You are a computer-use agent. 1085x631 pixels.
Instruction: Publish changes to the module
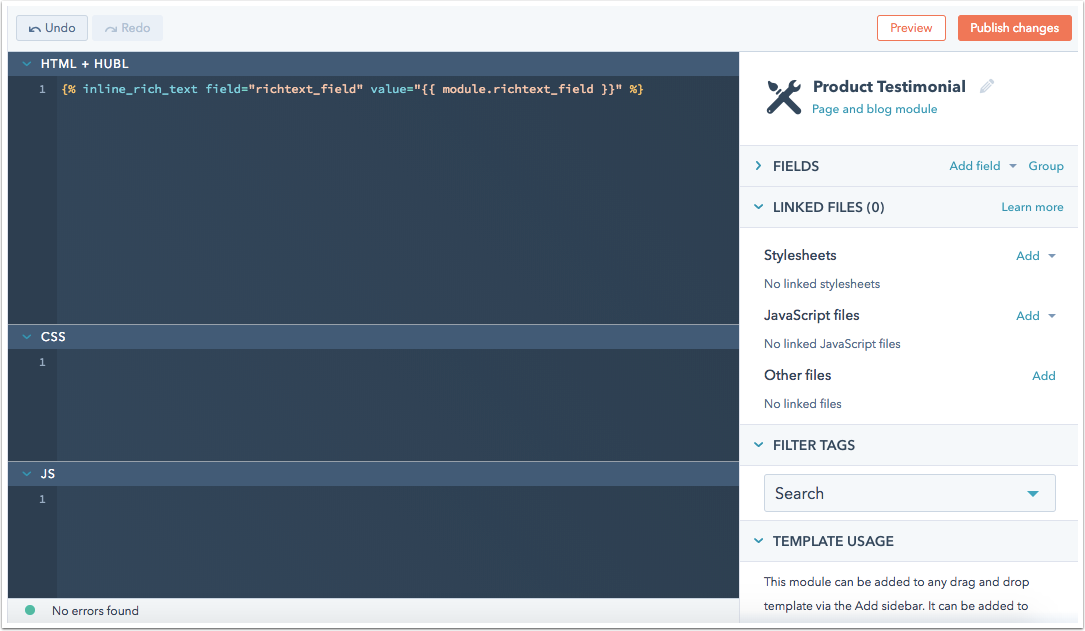coord(1014,28)
